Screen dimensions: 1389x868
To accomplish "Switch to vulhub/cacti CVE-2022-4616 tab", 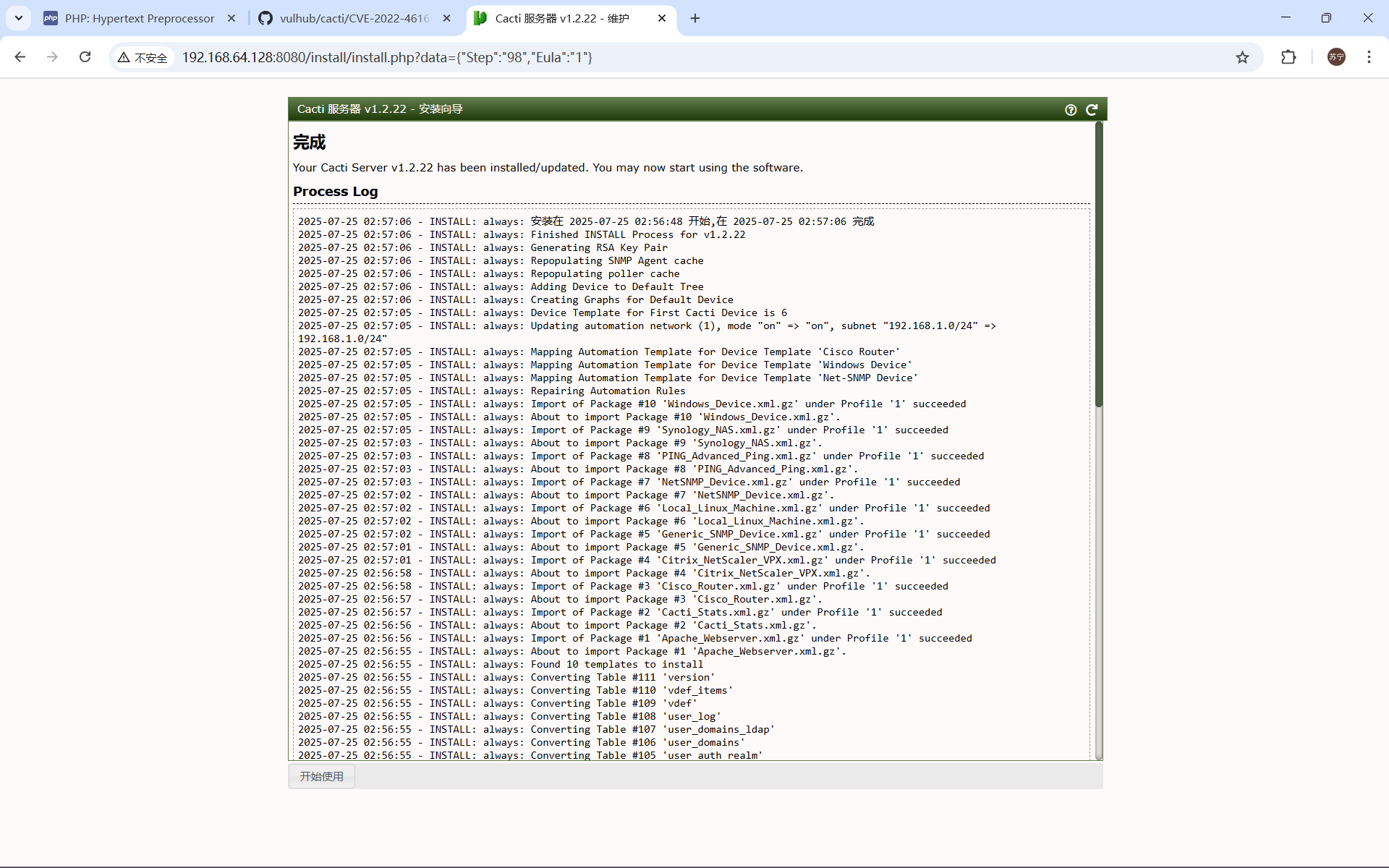I will 354,18.
